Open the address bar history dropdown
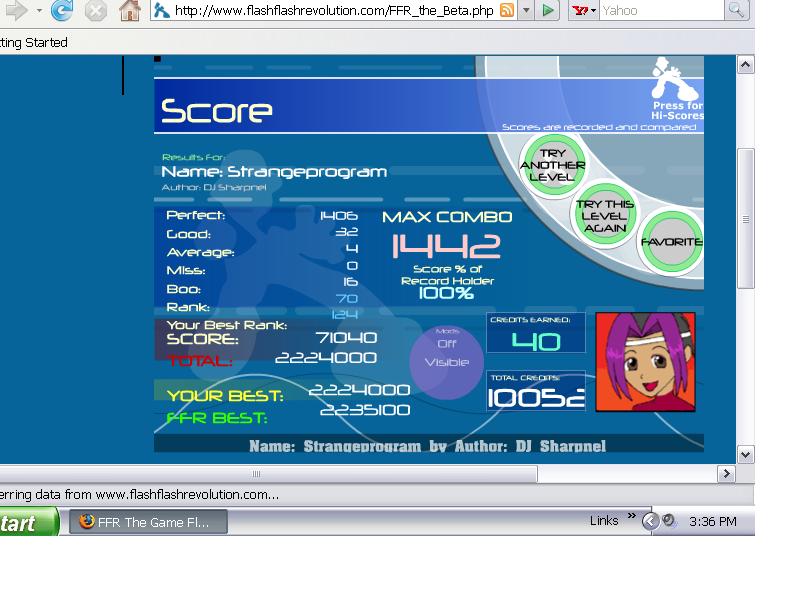800x600 pixels. click(x=526, y=10)
